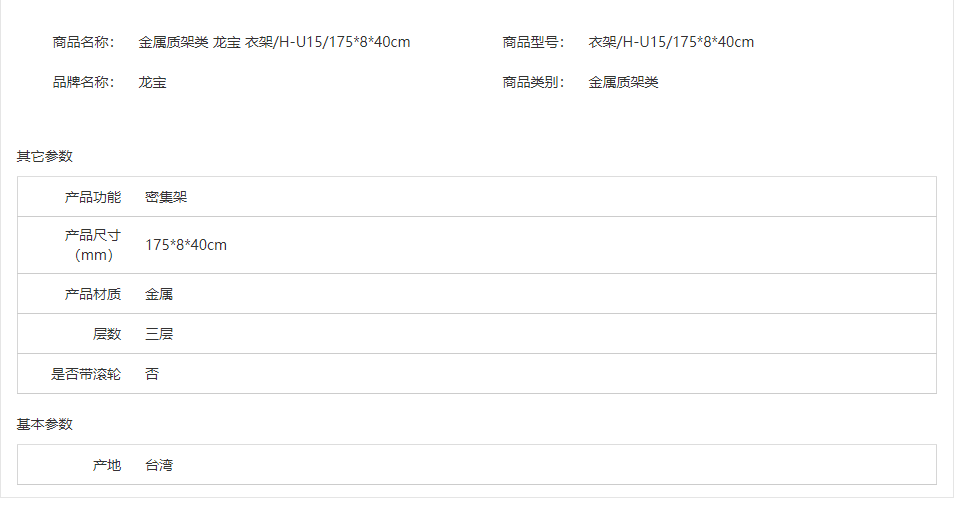Click the 基本参数 section heading
This screenshot has height=509, width=975.
coord(45,424)
